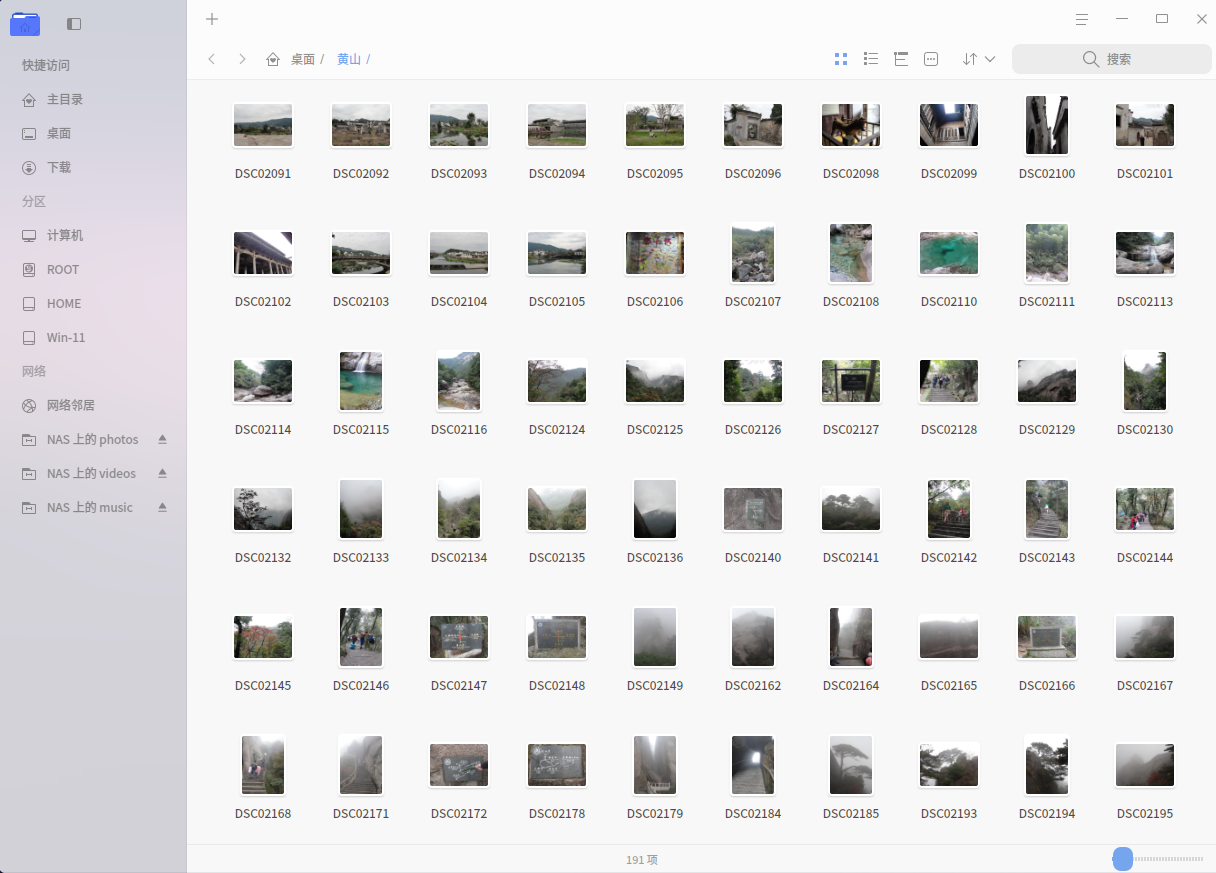Open the sort order dropdown
1216x873 pixels.
(x=979, y=59)
